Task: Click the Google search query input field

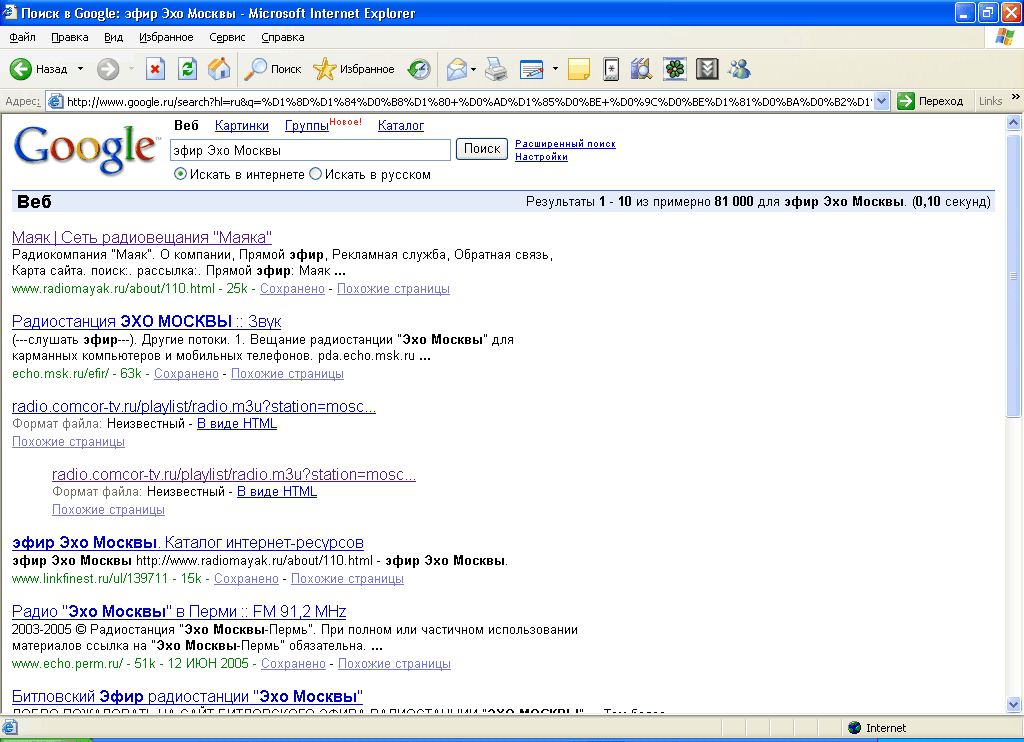Action: tap(310, 150)
